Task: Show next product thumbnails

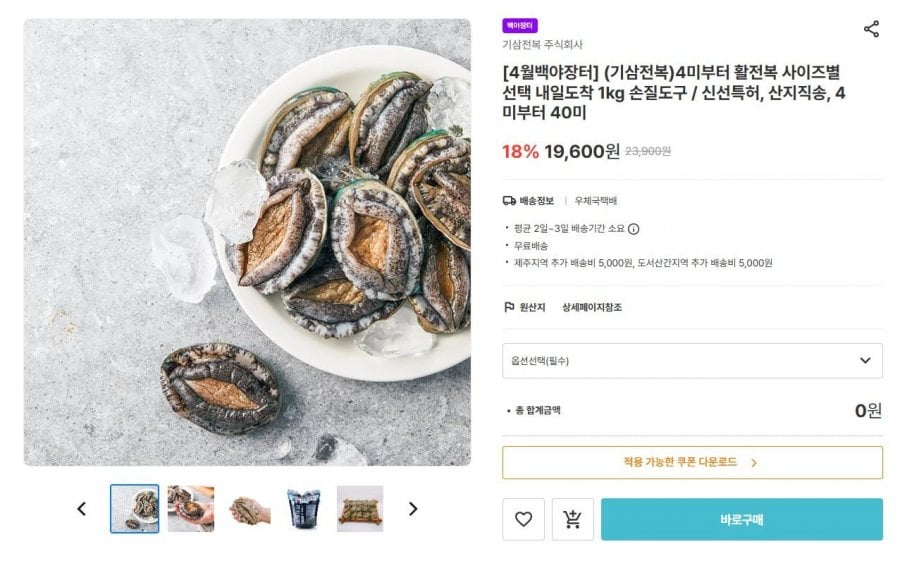Action: coord(412,509)
